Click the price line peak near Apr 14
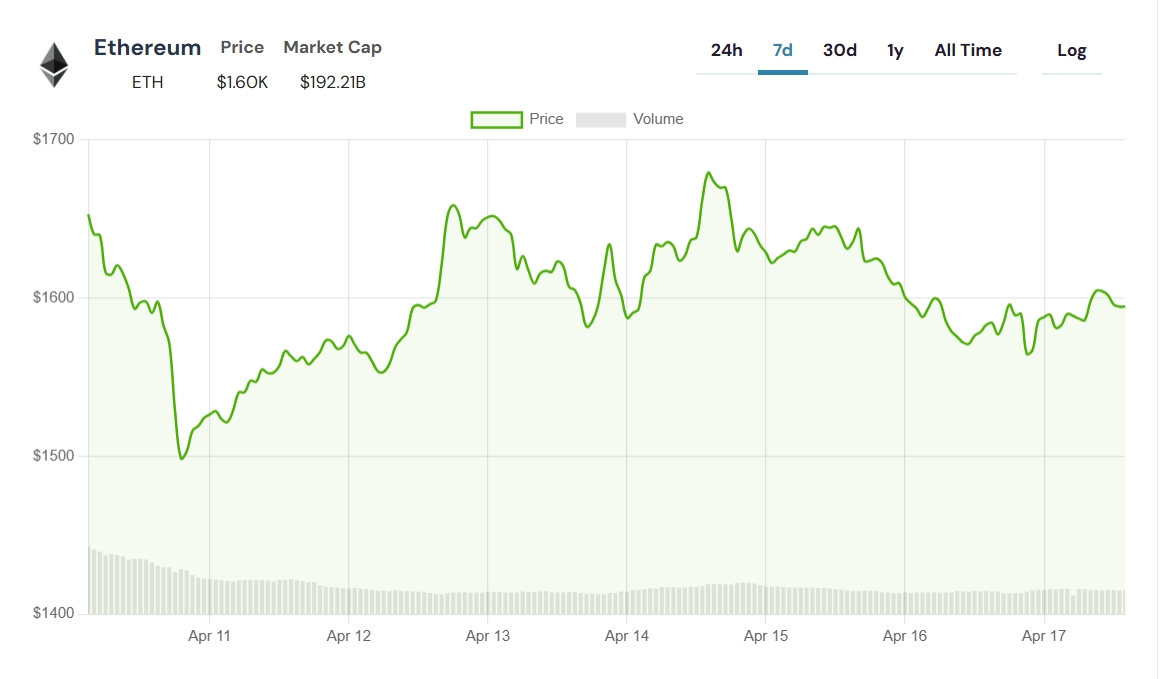The height and width of the screenshot is (679, 1161). point(709,173)
